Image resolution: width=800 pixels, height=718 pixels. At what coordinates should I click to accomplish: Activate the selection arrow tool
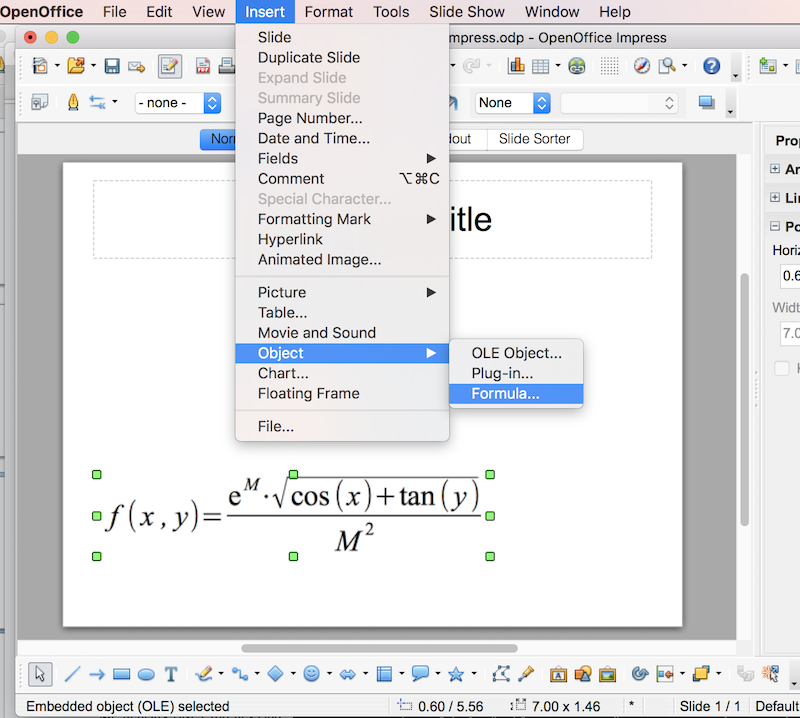38,674
